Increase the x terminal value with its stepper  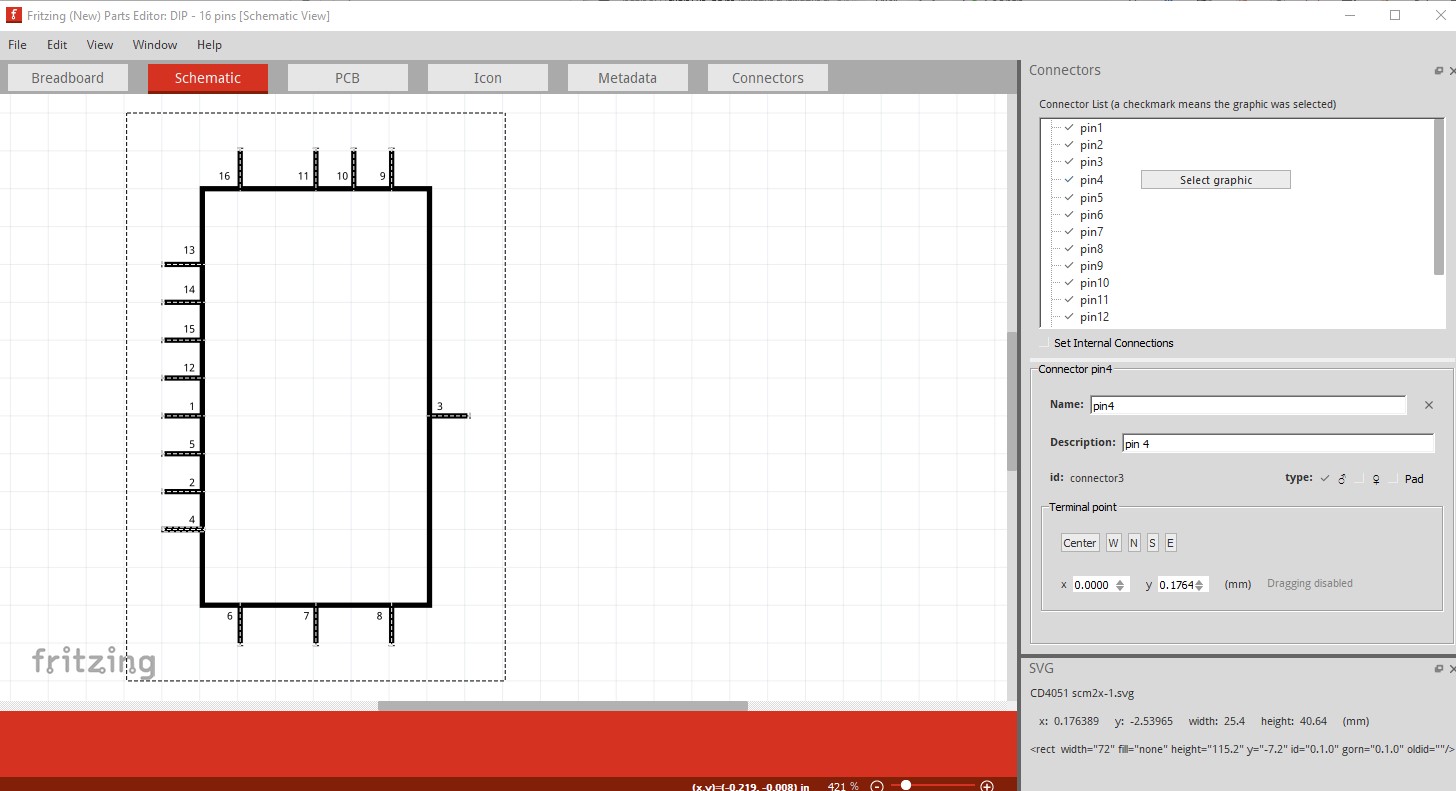coord(1119,580)
